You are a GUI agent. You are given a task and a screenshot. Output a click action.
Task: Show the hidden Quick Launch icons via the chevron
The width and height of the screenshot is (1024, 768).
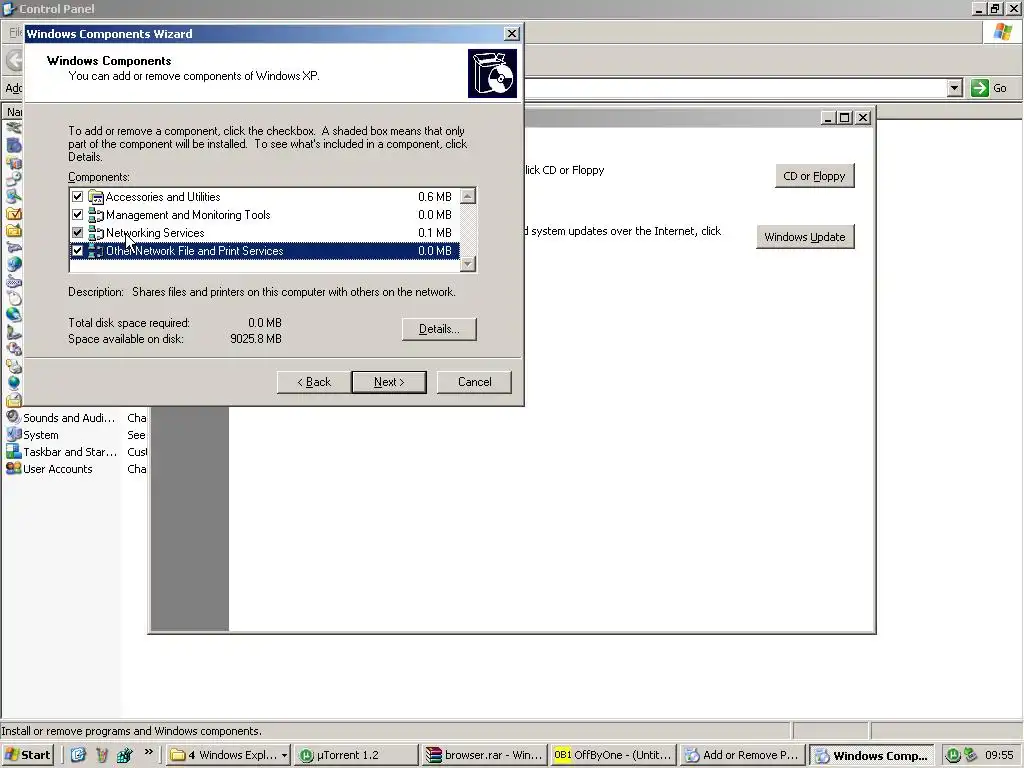pyautogui.click(x=149, y=752)
